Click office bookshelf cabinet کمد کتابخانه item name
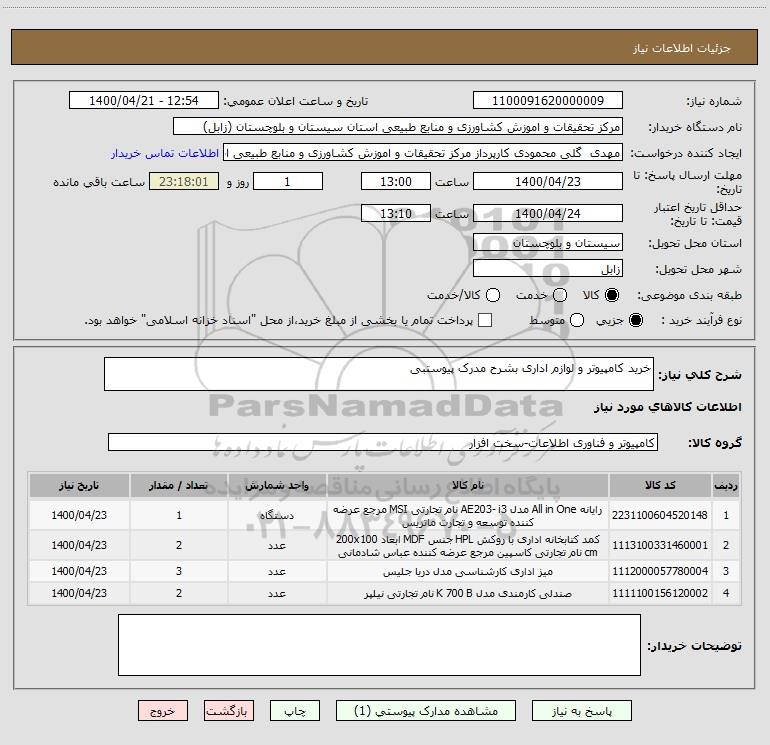 468,545
